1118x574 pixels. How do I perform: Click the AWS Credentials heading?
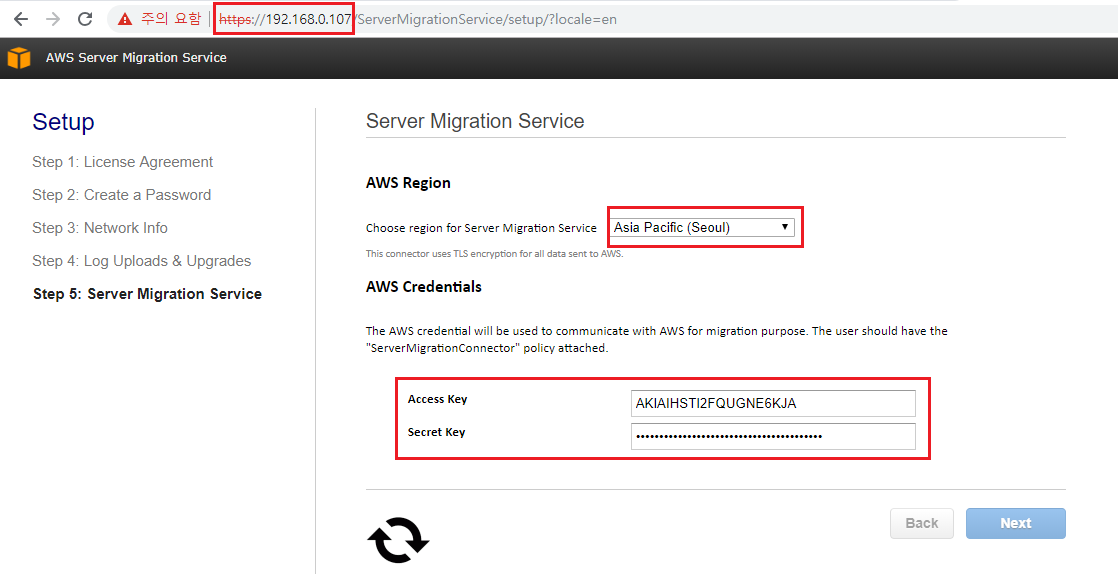[424, 287]
